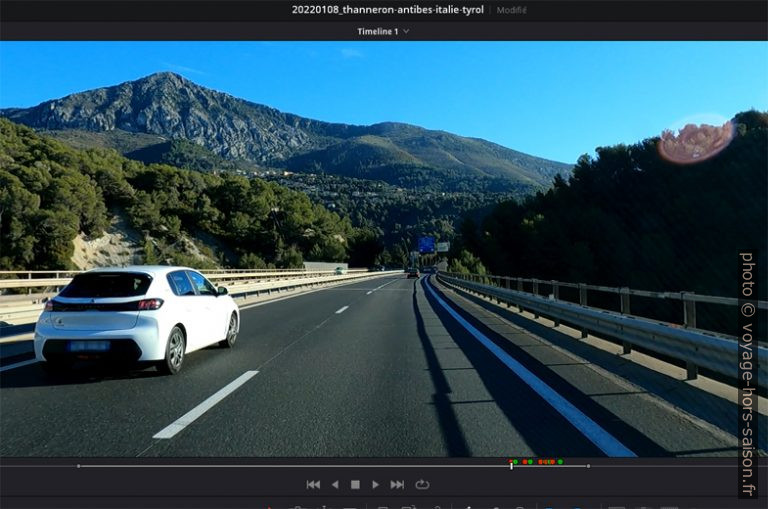This screenshot has width=768, height=509.
Task: Select the green marker next to the playhead
Action: coord(515,462)
